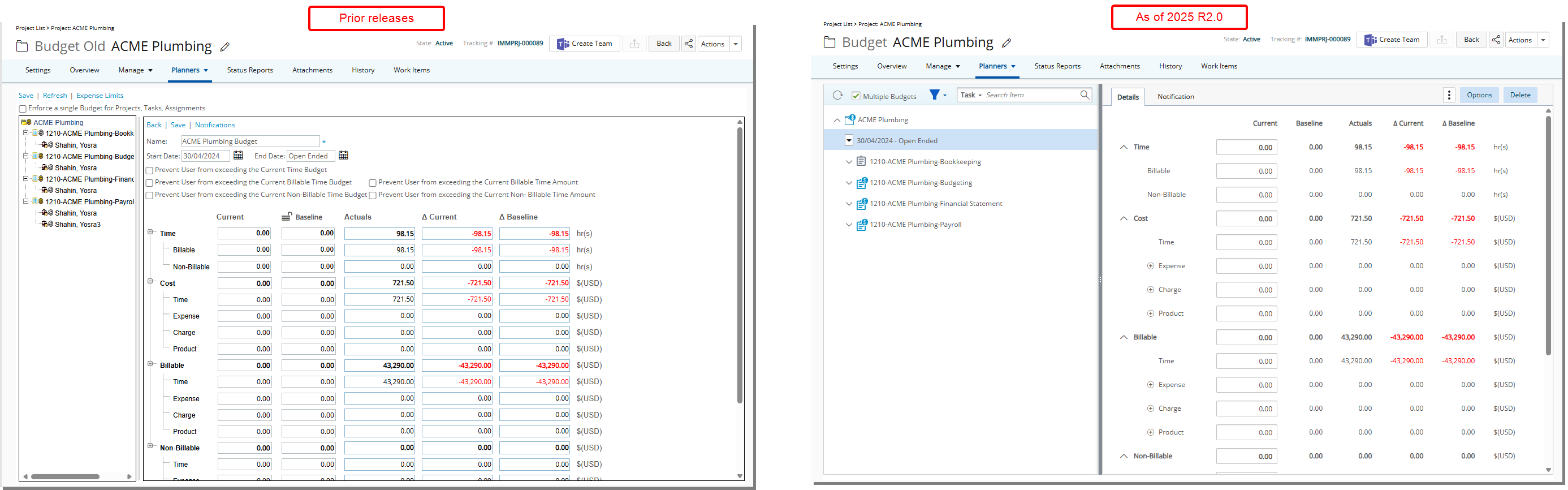Click the edit pencil beside Budget Old ACME Plumbing

click(224, 47)
